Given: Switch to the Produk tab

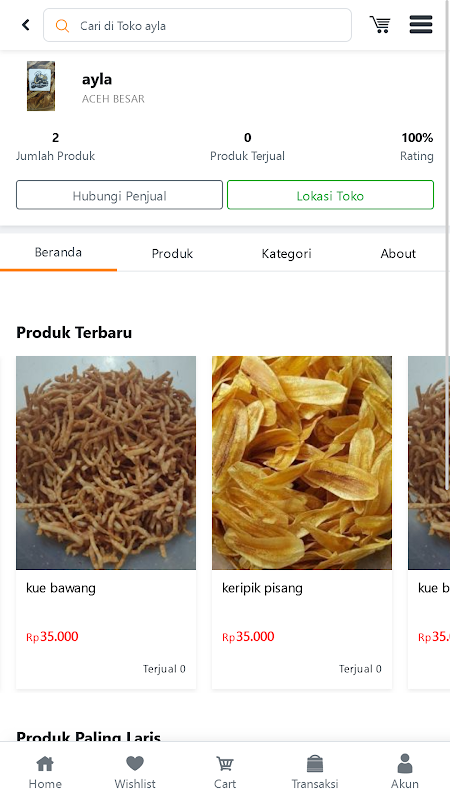Looking at the screenshot, I should click(172, 254).
